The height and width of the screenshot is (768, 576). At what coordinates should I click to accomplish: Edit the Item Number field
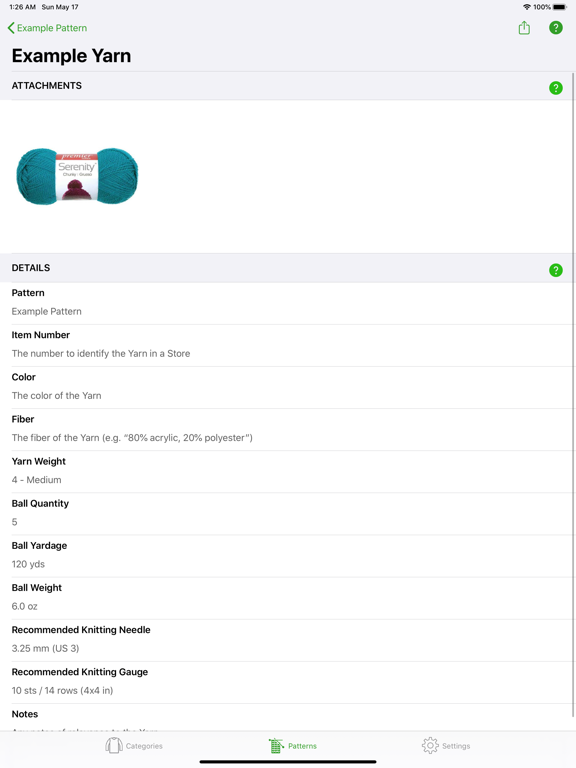(x=288, y=346)
